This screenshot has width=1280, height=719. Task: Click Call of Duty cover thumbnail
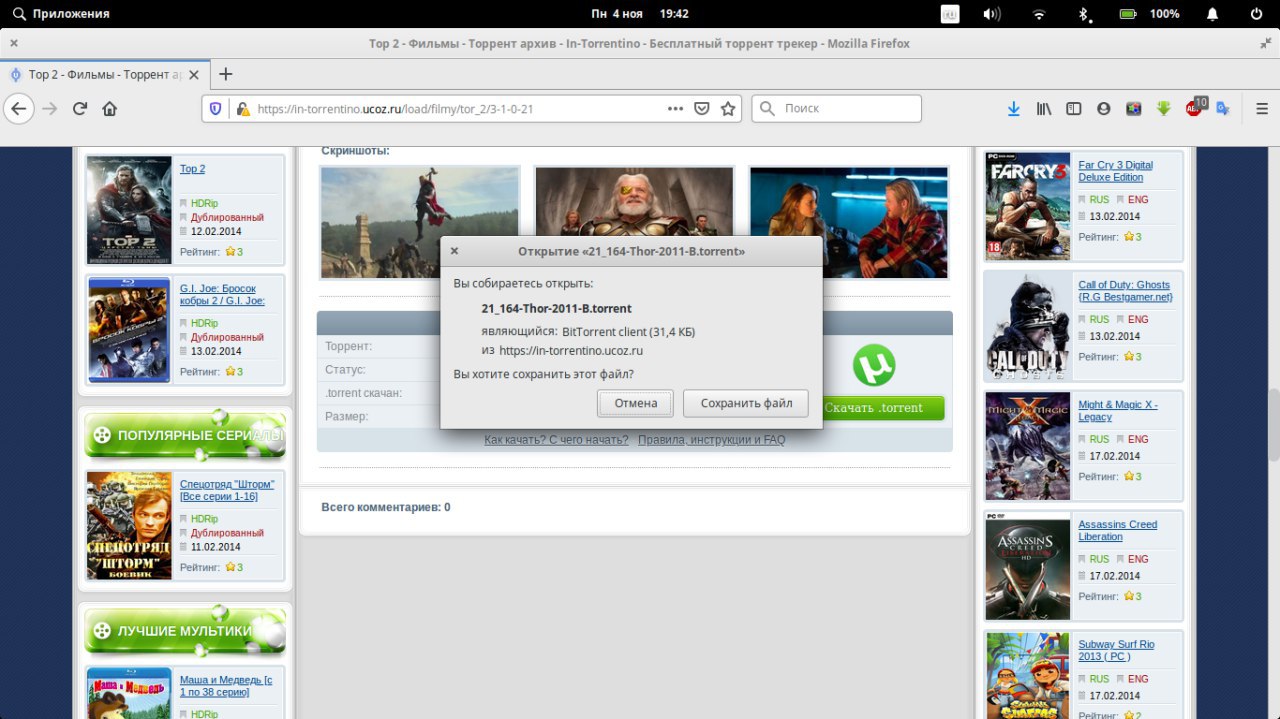pos(1028,327)
